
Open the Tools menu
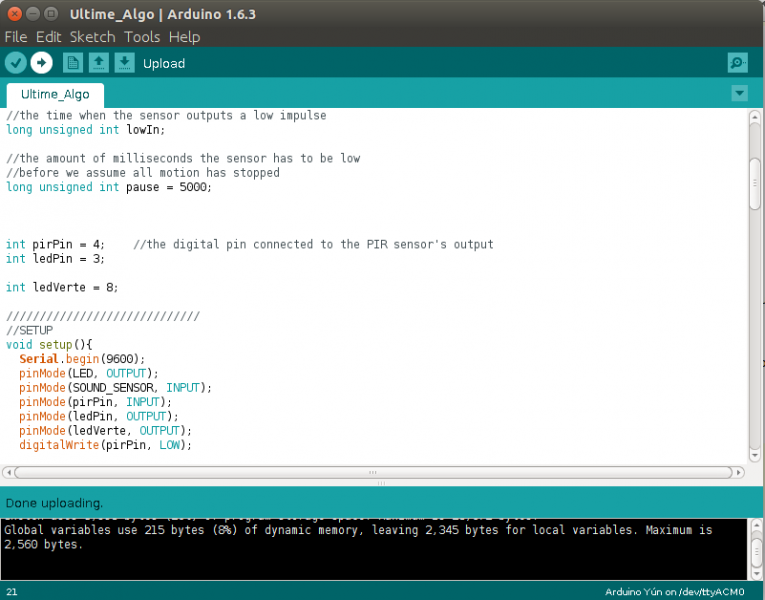142,37
